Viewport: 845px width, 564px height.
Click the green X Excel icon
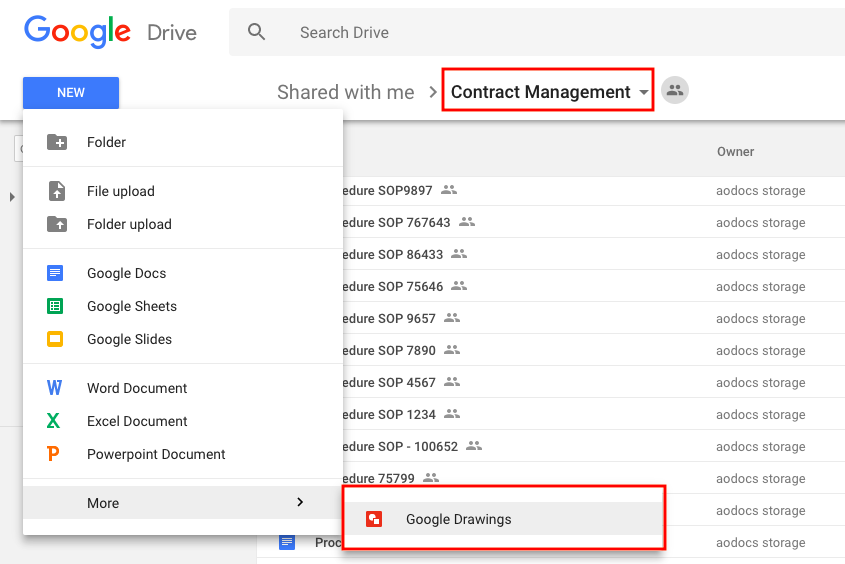[x=53, y=421]
